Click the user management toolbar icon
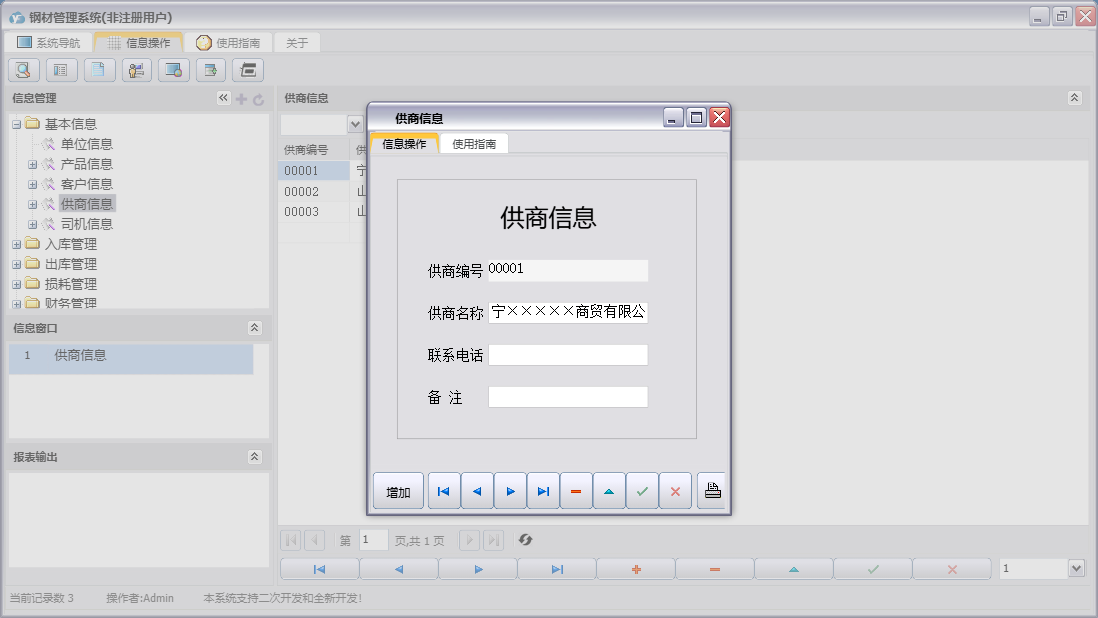Image resolution: width=1098 pixels, height=618 pixels. point(136,69)
